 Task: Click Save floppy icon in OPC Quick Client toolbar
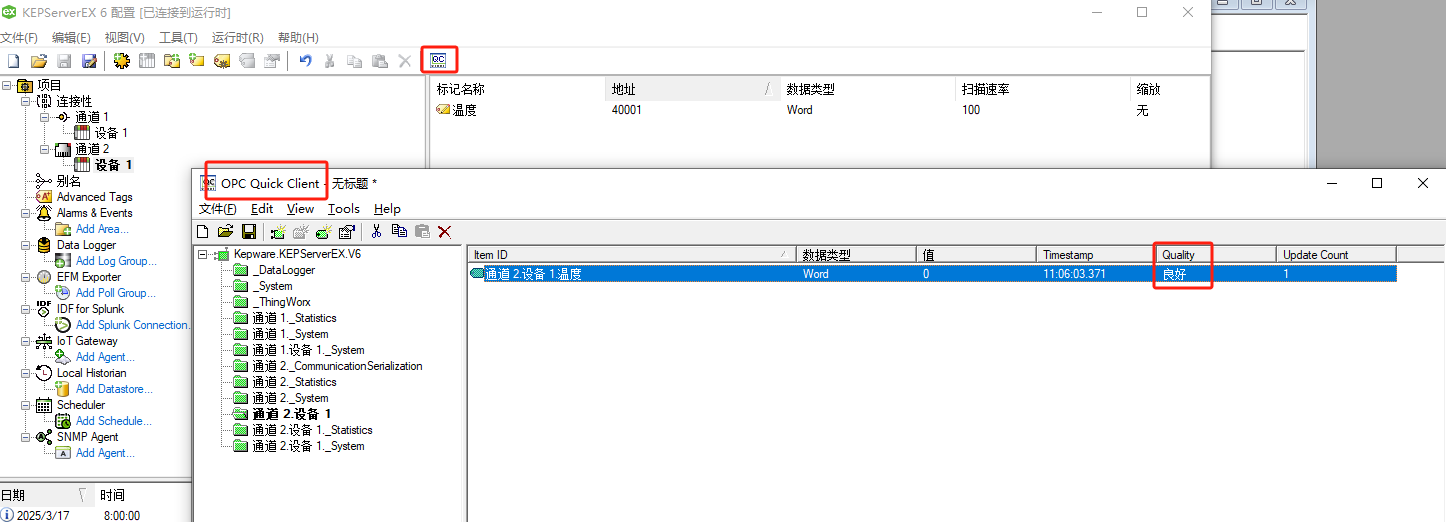pos(249,231)
